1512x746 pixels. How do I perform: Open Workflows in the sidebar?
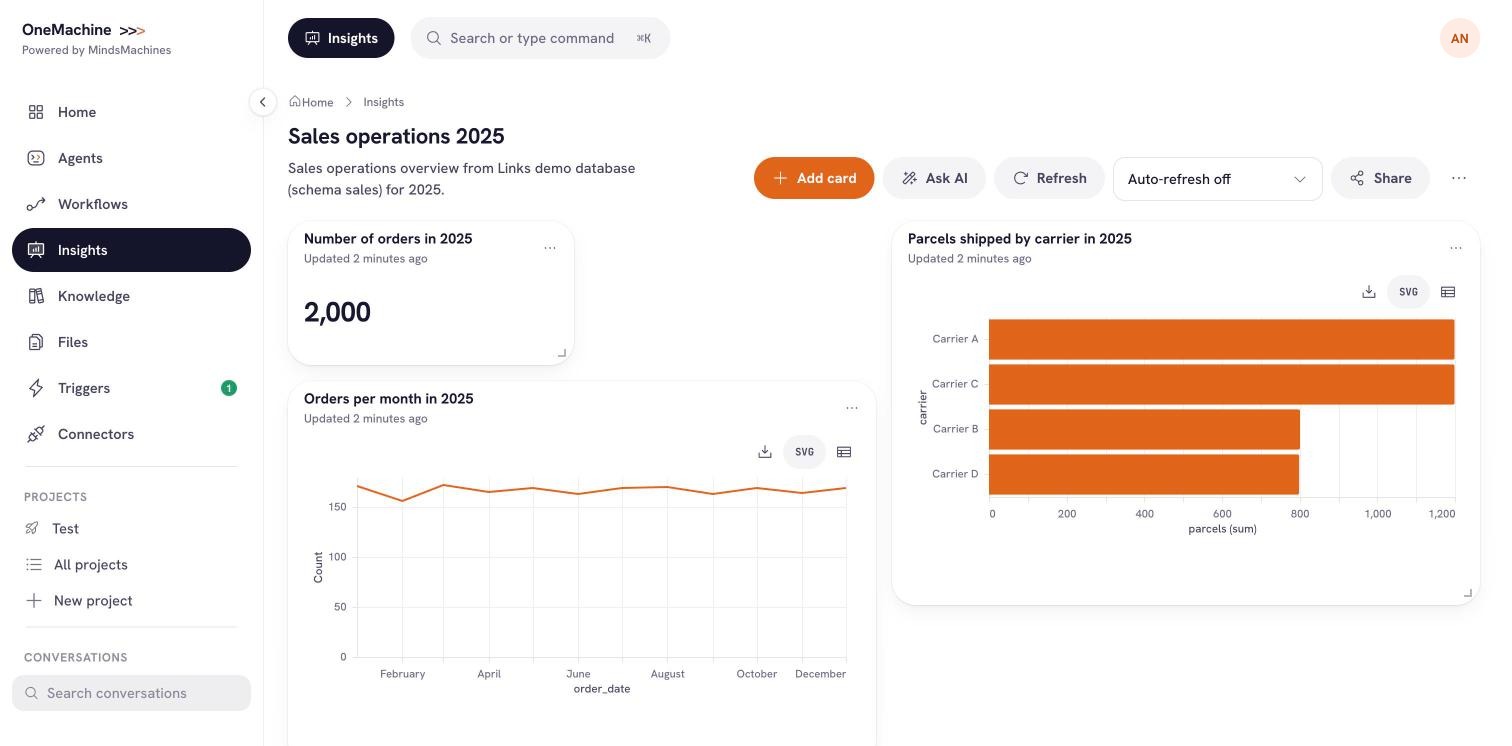click(x=131, y=204)
